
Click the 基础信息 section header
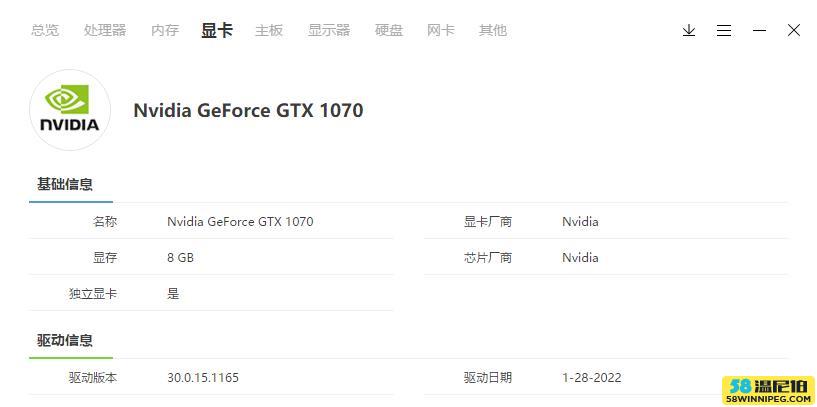coord(65,184)
